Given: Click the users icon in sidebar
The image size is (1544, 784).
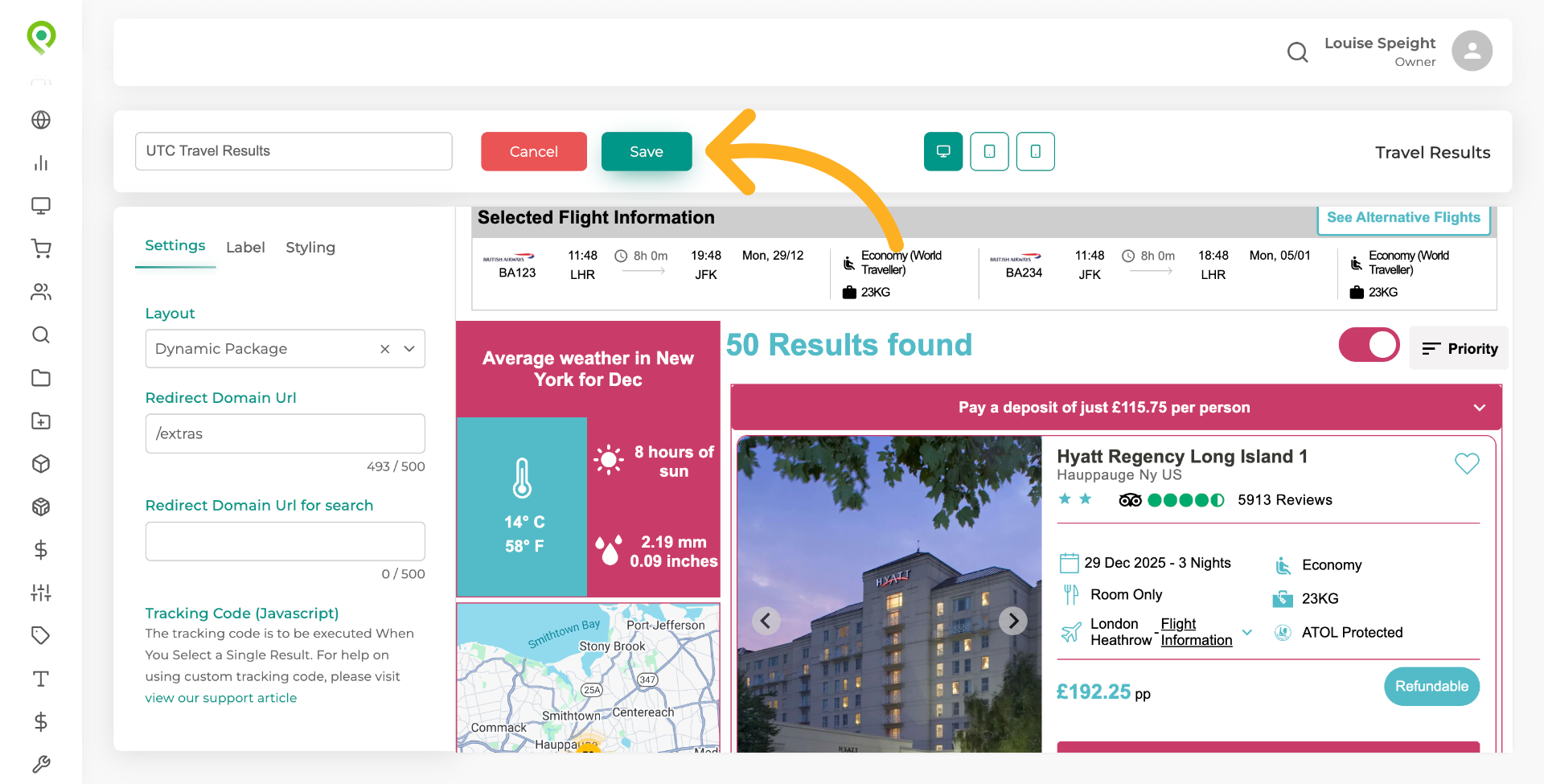Looking at the screenshot, I should (x=41, y=292).
